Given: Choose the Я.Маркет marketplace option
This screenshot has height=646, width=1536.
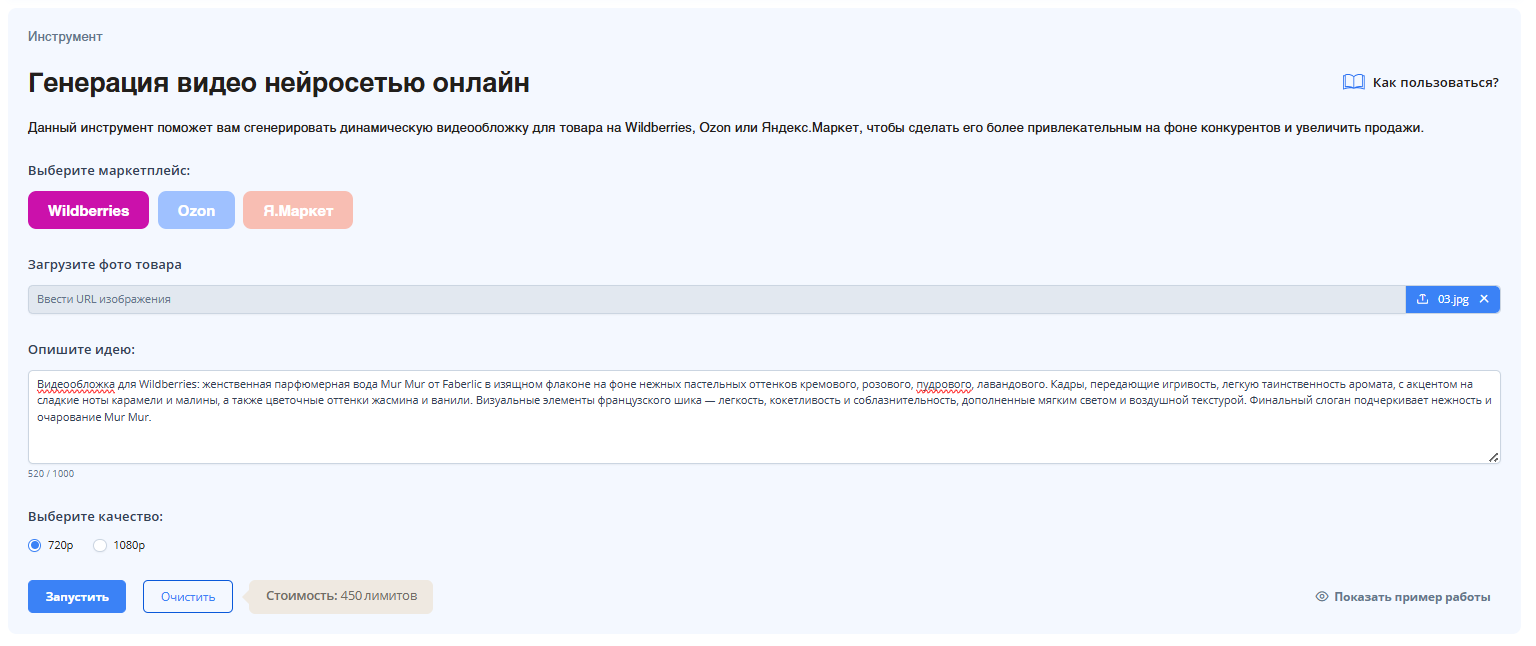Looking at the screenshot, I should pos(298,210).
